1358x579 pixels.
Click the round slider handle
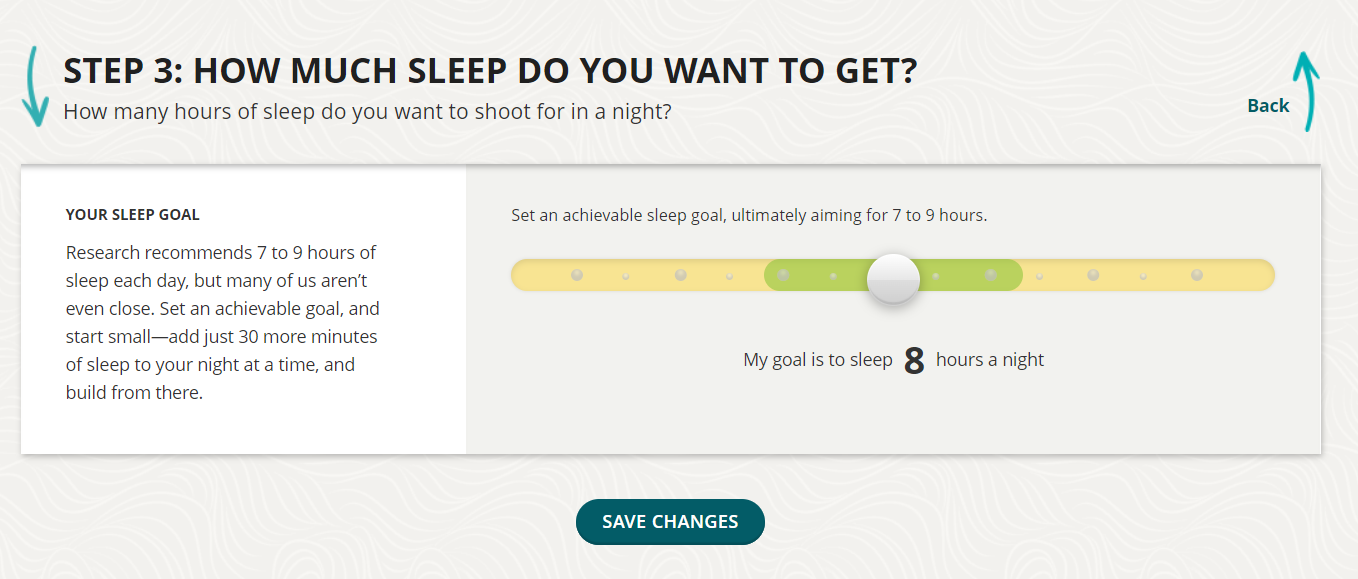(892, 278)
